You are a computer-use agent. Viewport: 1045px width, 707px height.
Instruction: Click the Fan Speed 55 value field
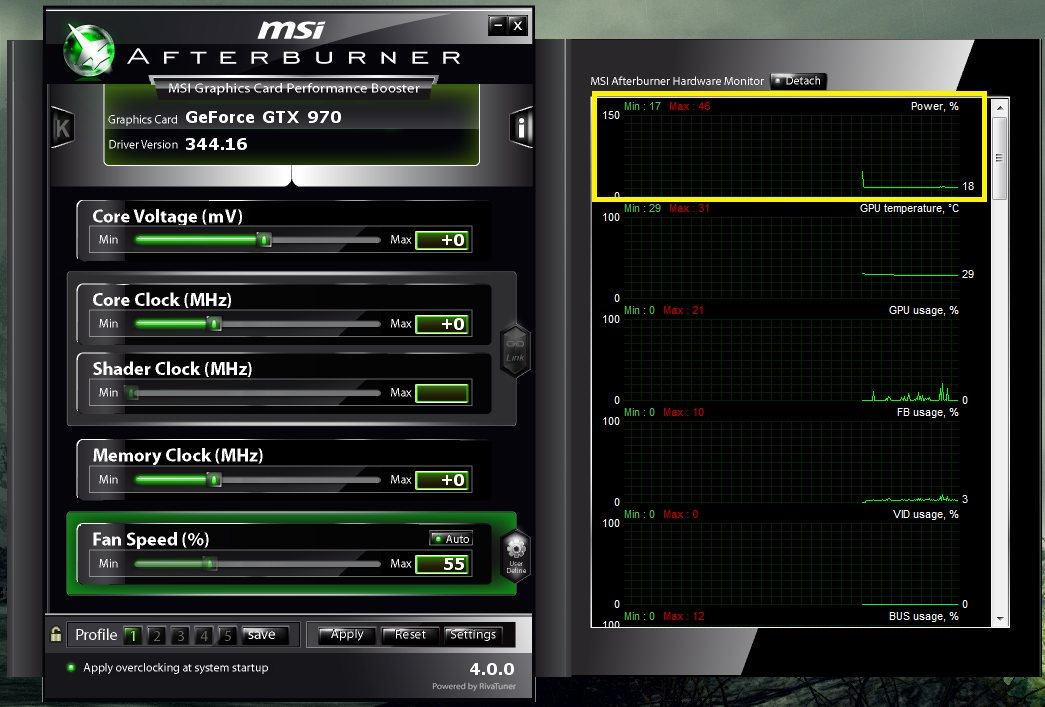click(x=443, y=564)
